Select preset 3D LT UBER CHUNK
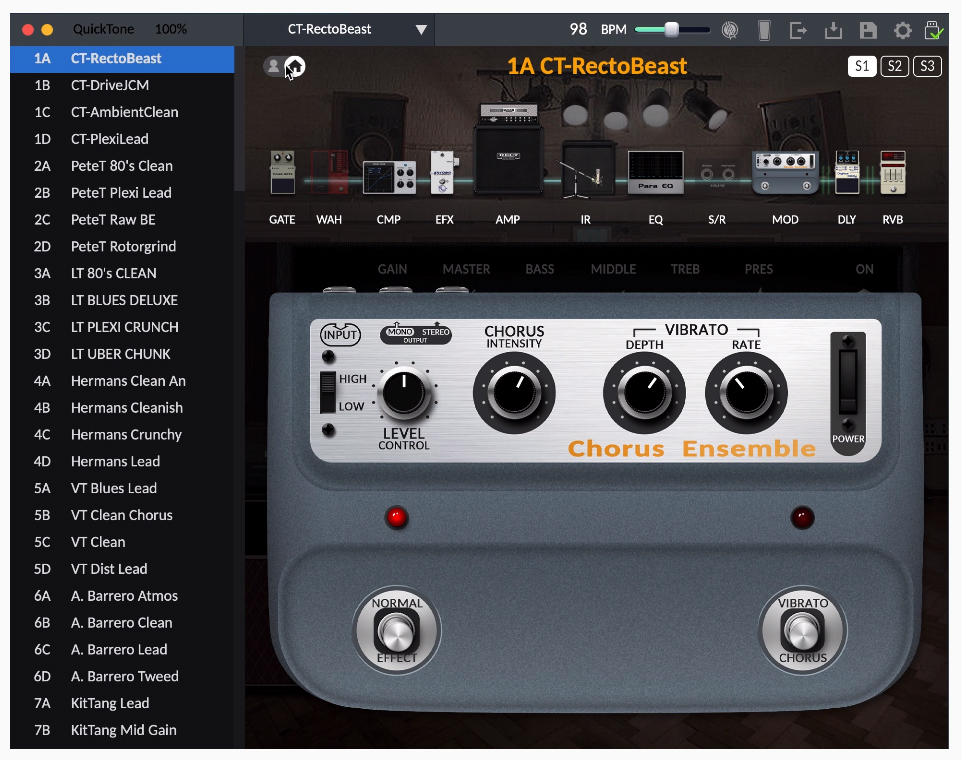Screen dimensions: 962x760 (x=122, y=354)
